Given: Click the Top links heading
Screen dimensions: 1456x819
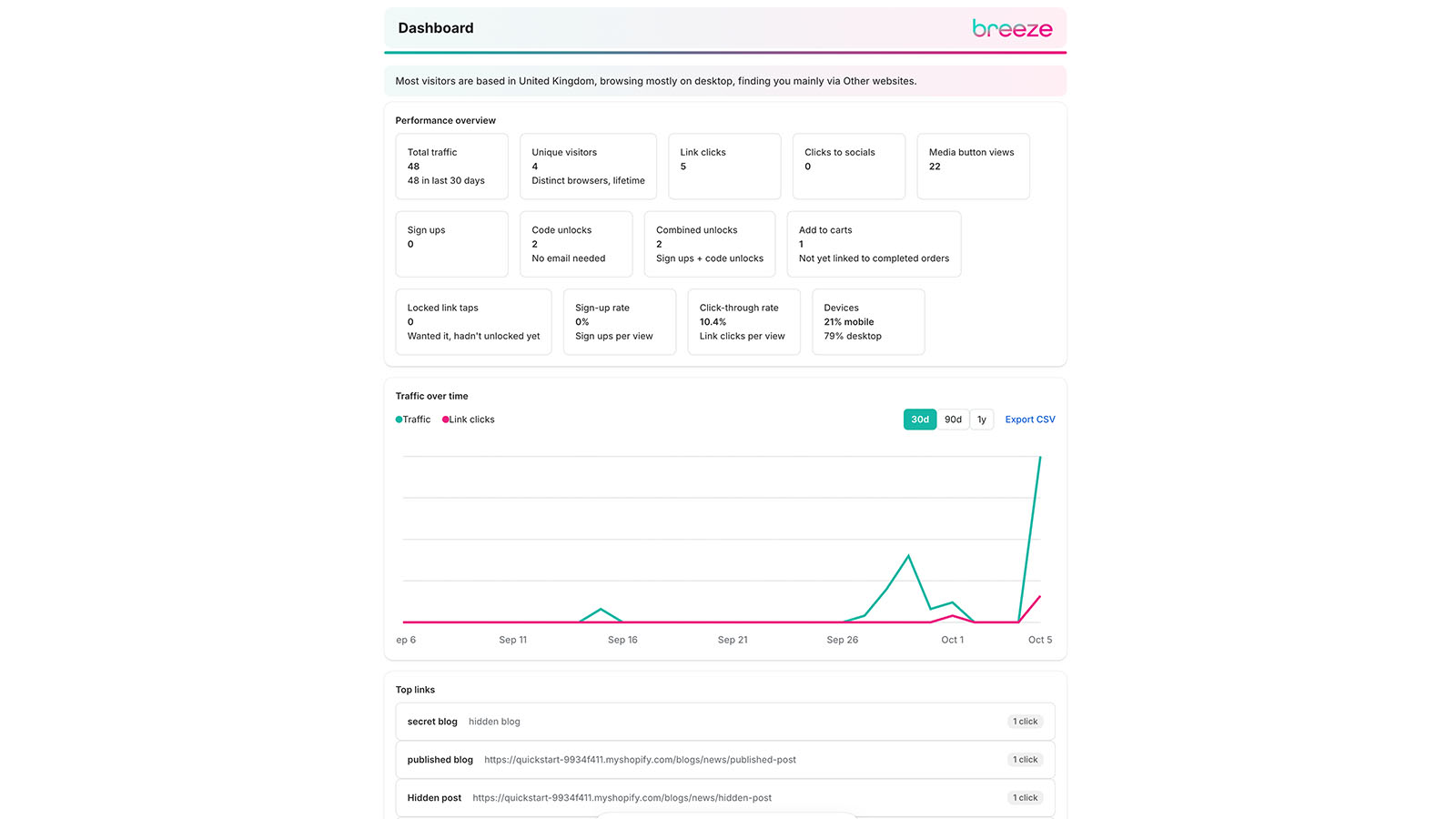Looking at the screenshot, I should 415,690.
